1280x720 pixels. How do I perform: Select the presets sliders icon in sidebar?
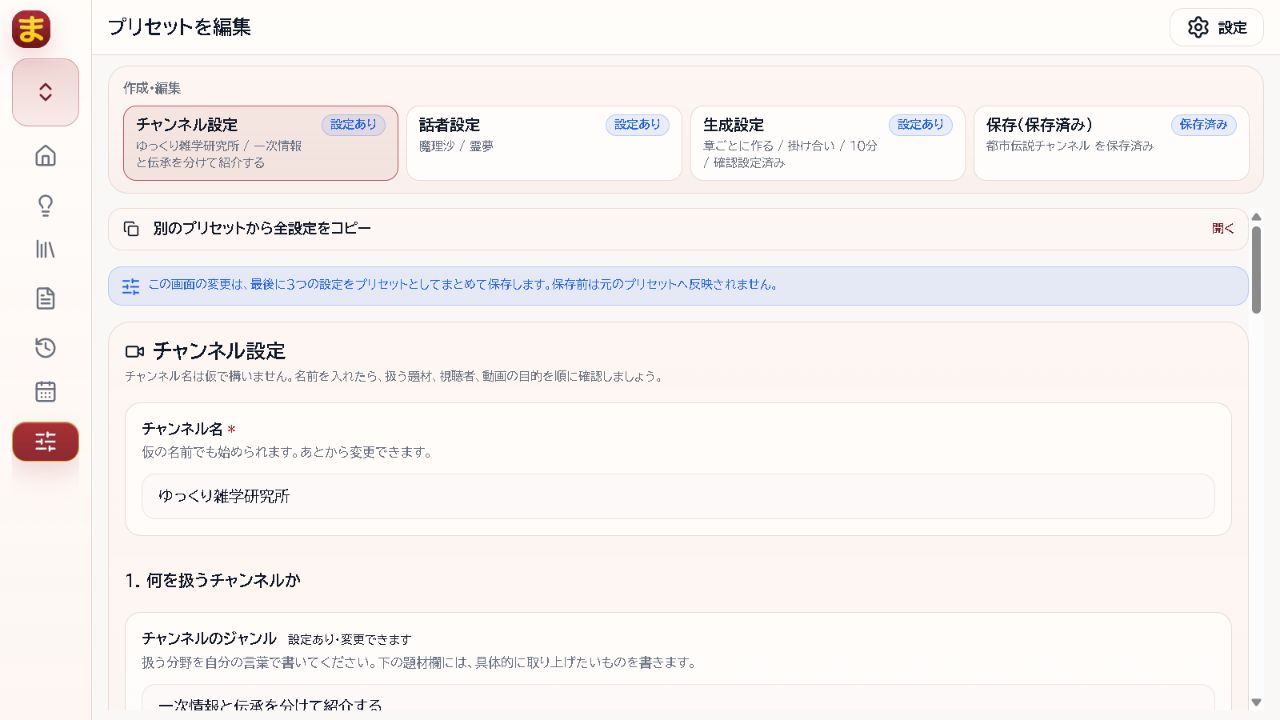pos(45,441)
